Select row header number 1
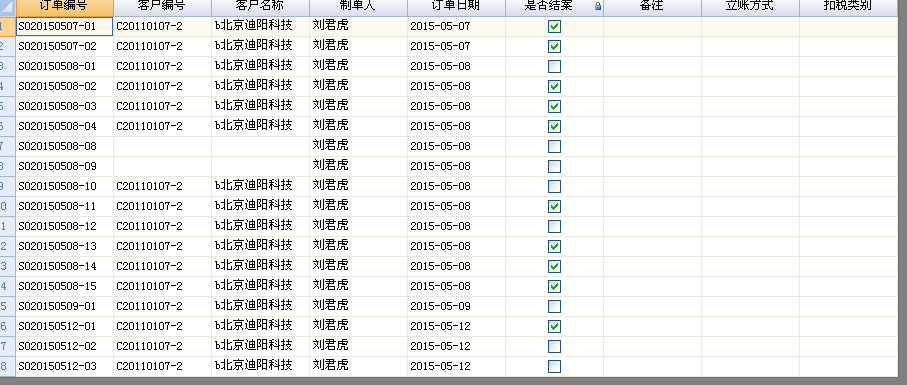This screenshot has height=385, width=907. [8, 27]
